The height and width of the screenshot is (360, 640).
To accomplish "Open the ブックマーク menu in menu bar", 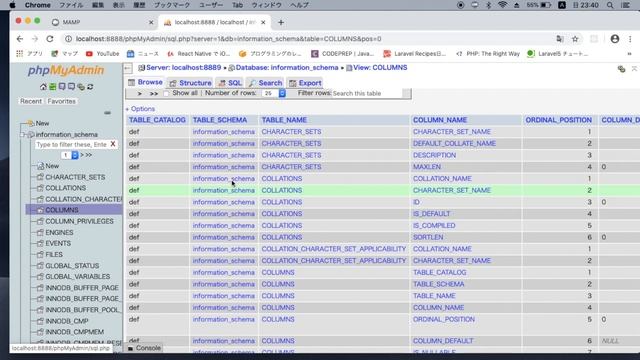I will 172,5.
